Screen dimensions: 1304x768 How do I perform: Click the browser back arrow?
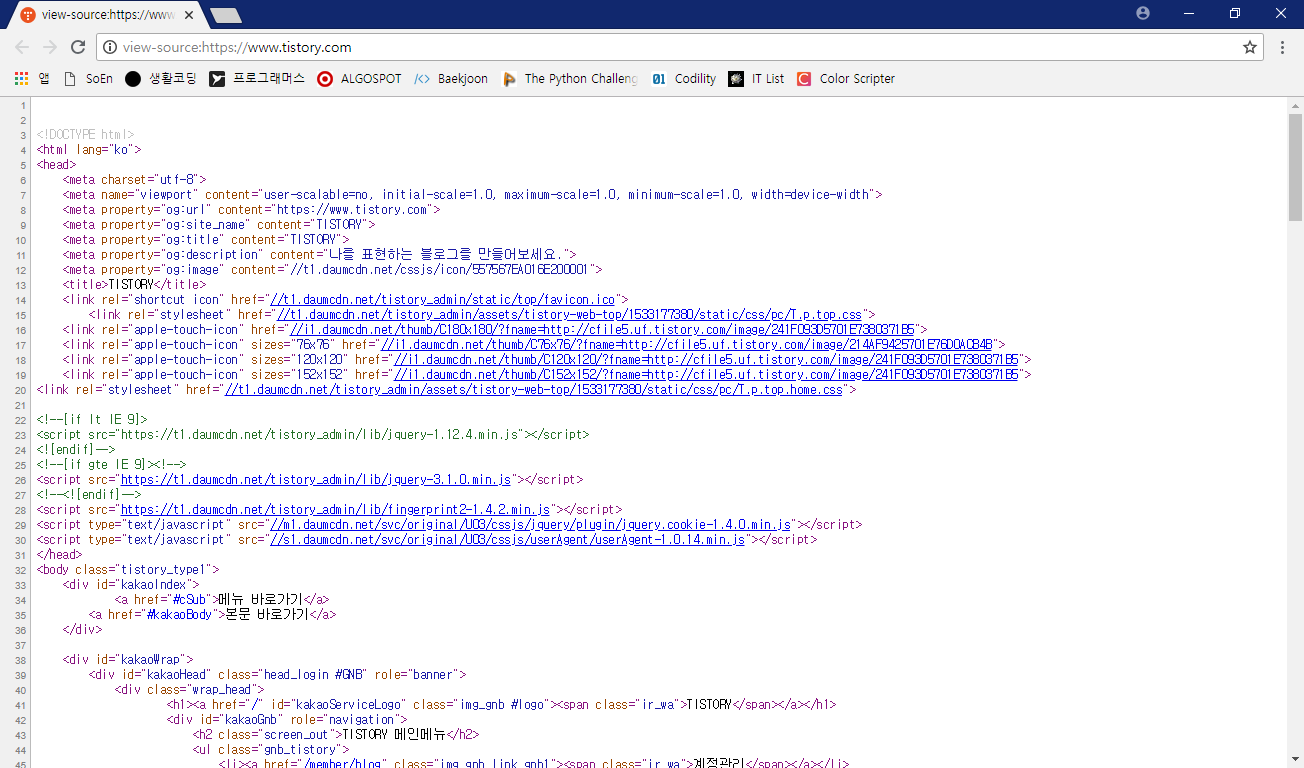point(22,47)
